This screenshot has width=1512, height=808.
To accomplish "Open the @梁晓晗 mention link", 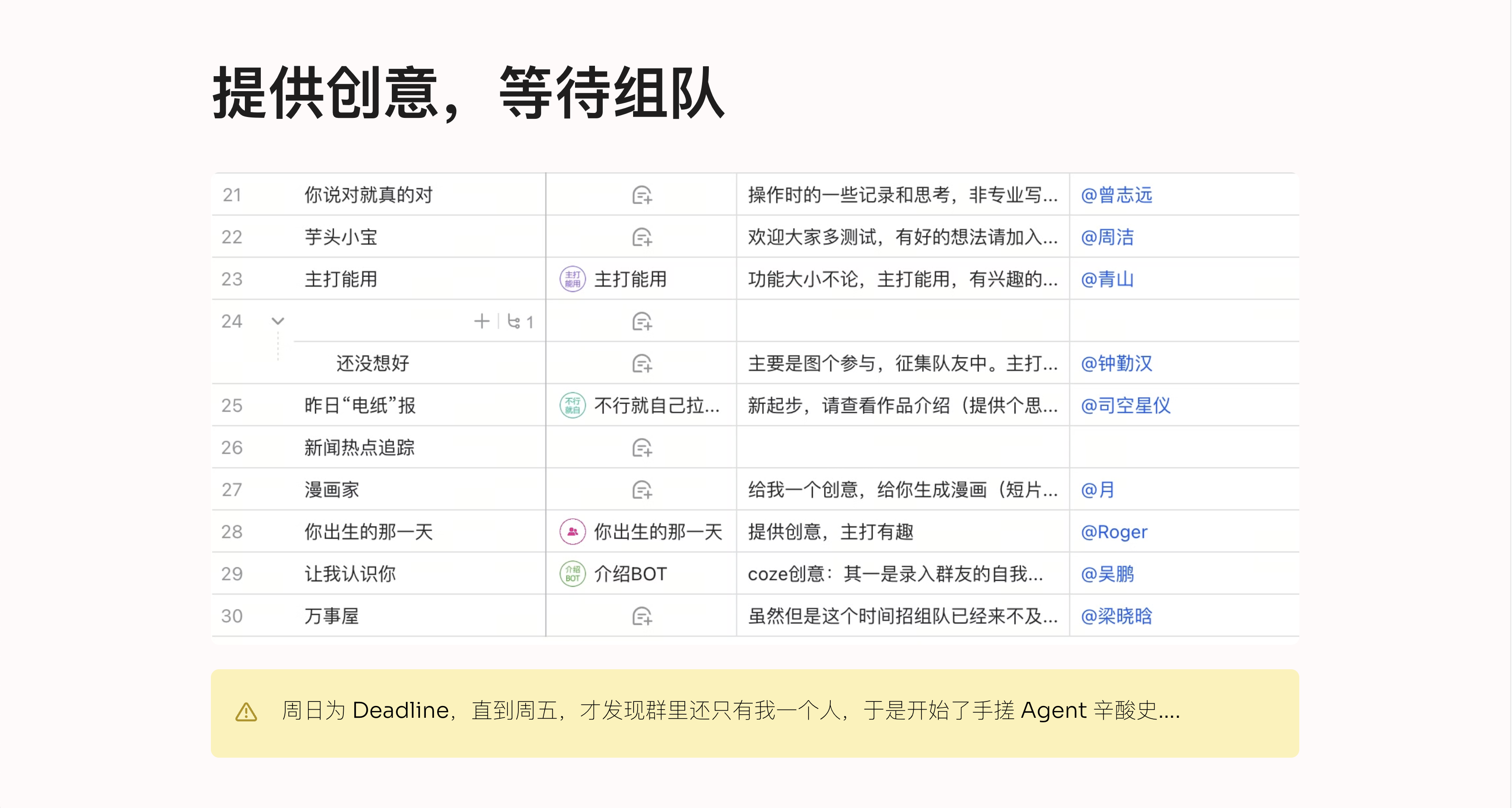I will coord(1117,616).
